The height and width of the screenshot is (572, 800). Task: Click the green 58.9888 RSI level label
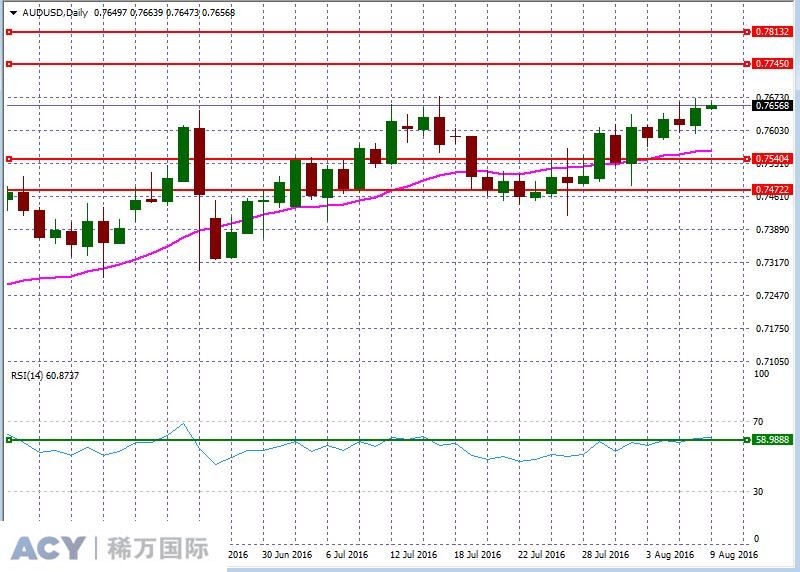click(772, 439)
